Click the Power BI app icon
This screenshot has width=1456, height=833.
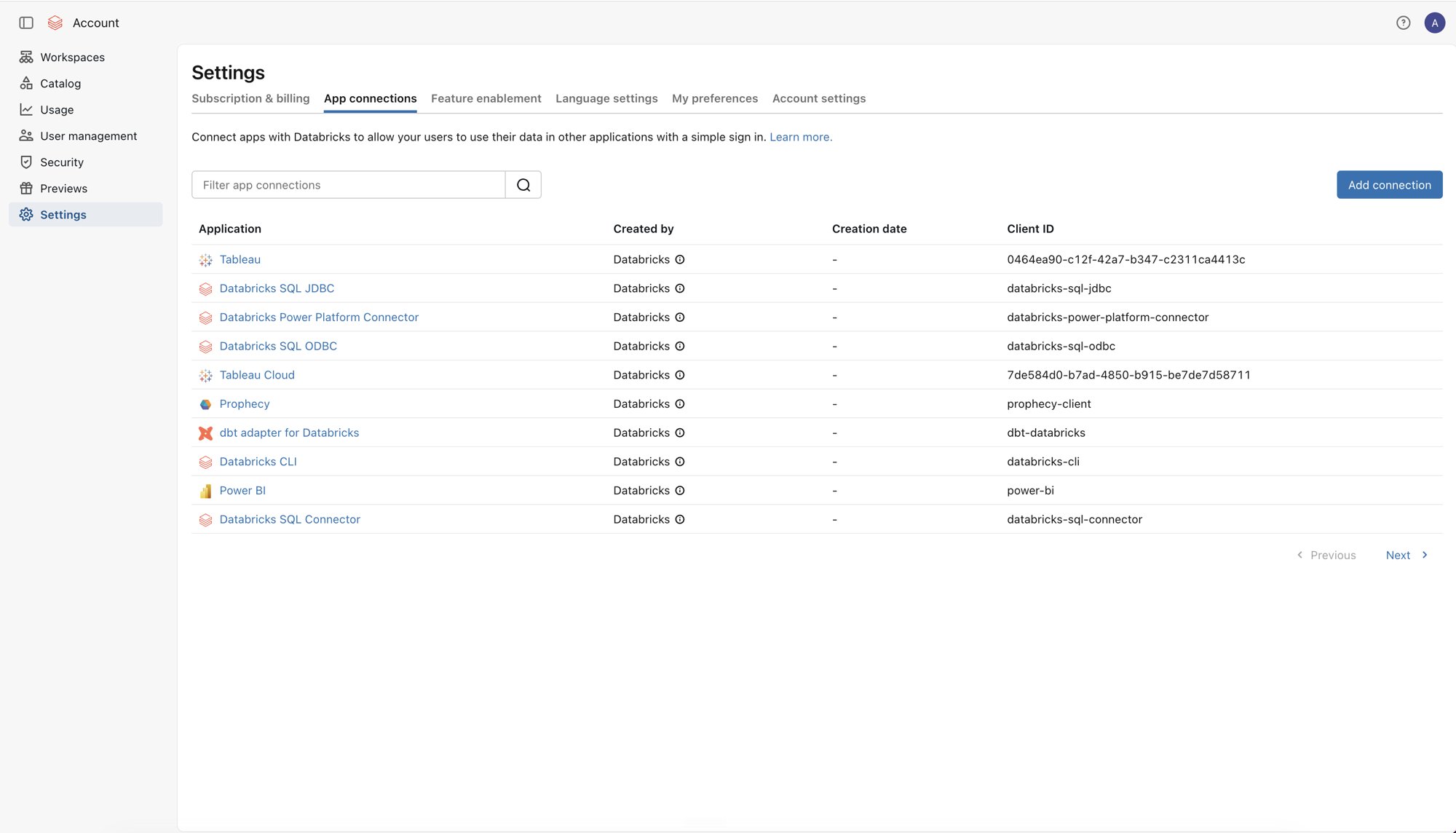pyautogui.click(x=206, y=491)
